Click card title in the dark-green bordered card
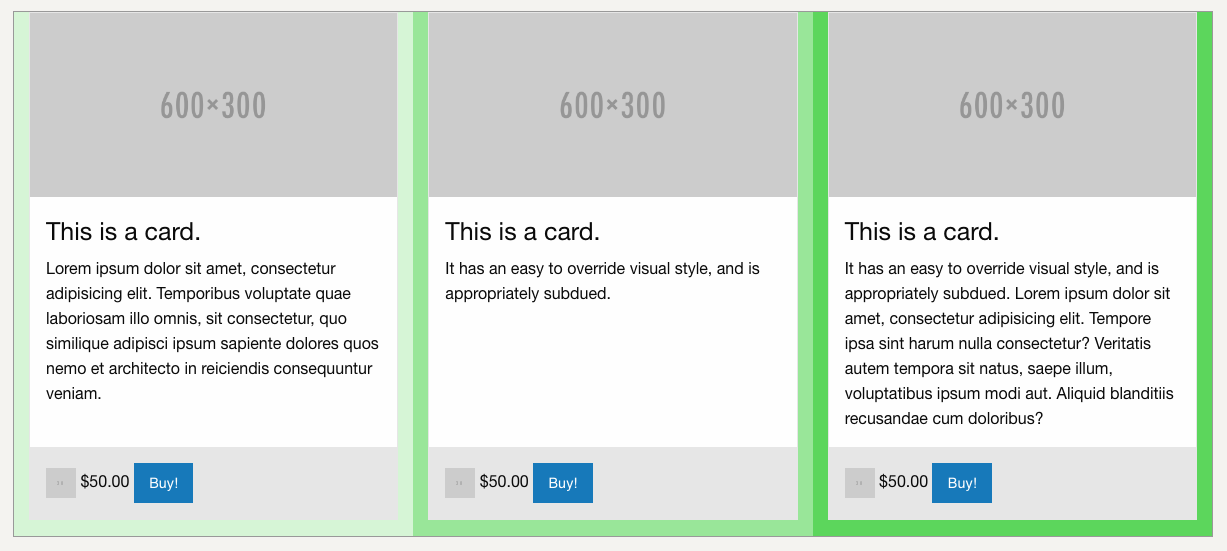 point(922,232)
